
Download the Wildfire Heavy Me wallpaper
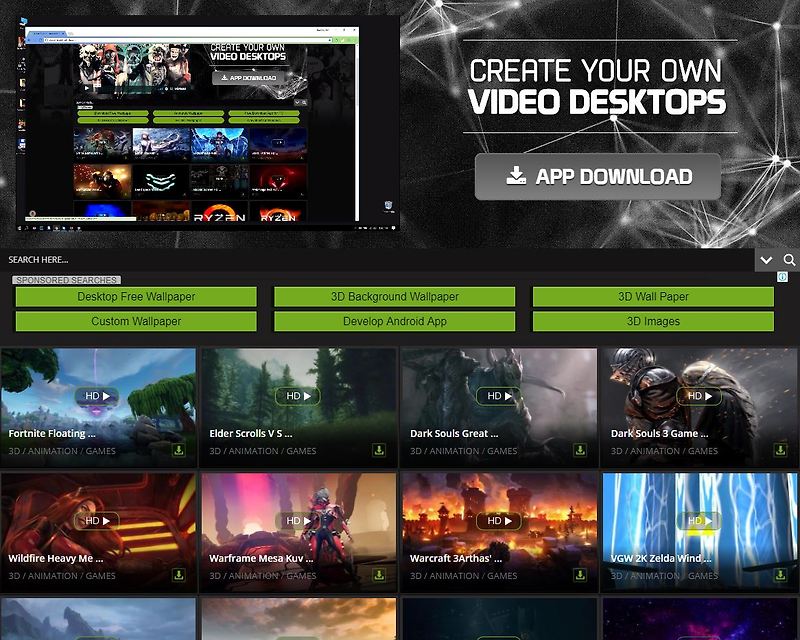[x=179, y=575]
